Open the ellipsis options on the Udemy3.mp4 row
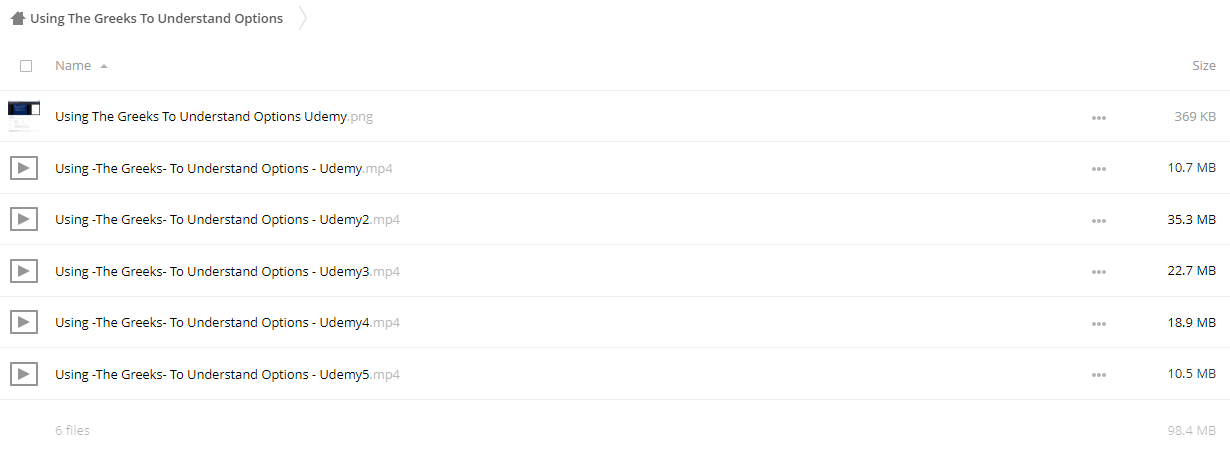This screenshot has width=1230, height=460. [1099, 271]
